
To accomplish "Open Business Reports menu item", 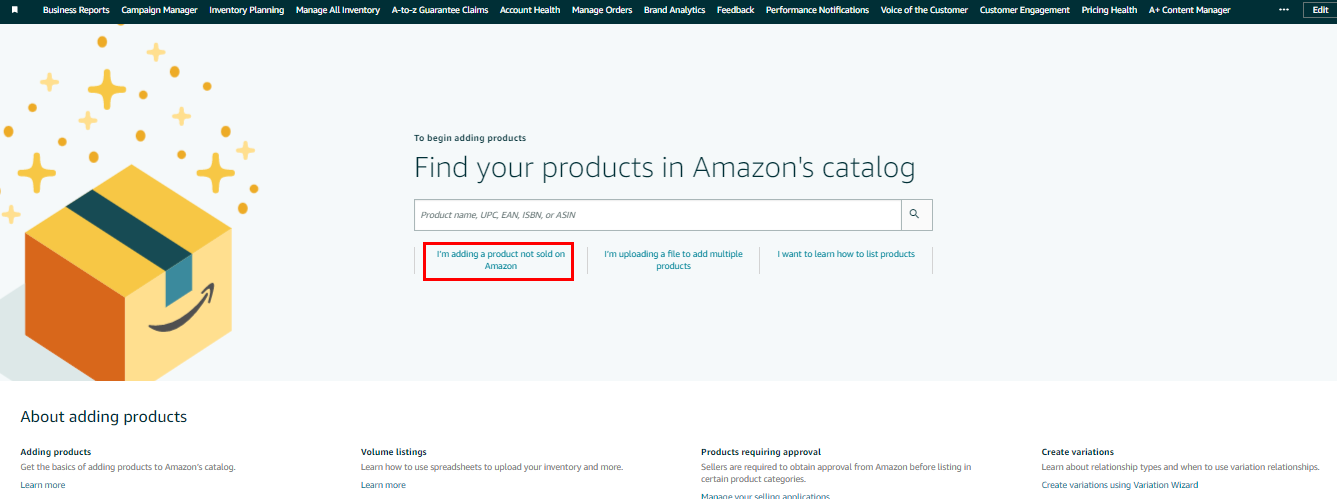I will (x=76, y=10).
